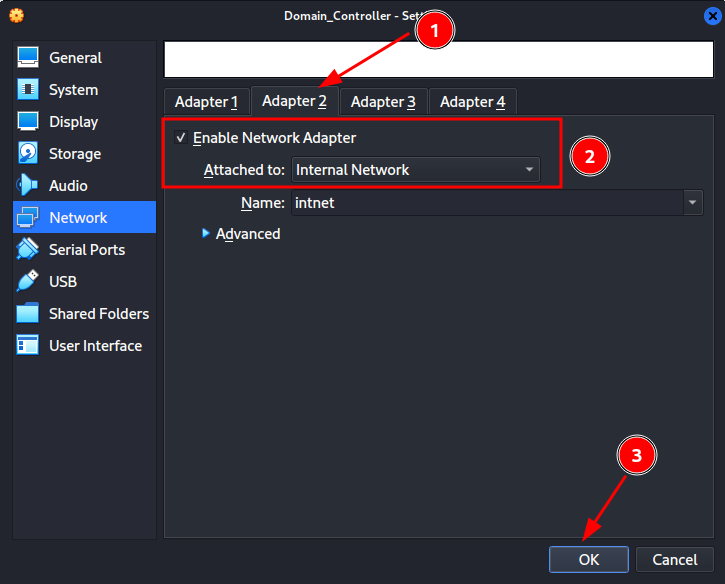
Task: Go to Storage settings
Action: (x=85, y=153)
